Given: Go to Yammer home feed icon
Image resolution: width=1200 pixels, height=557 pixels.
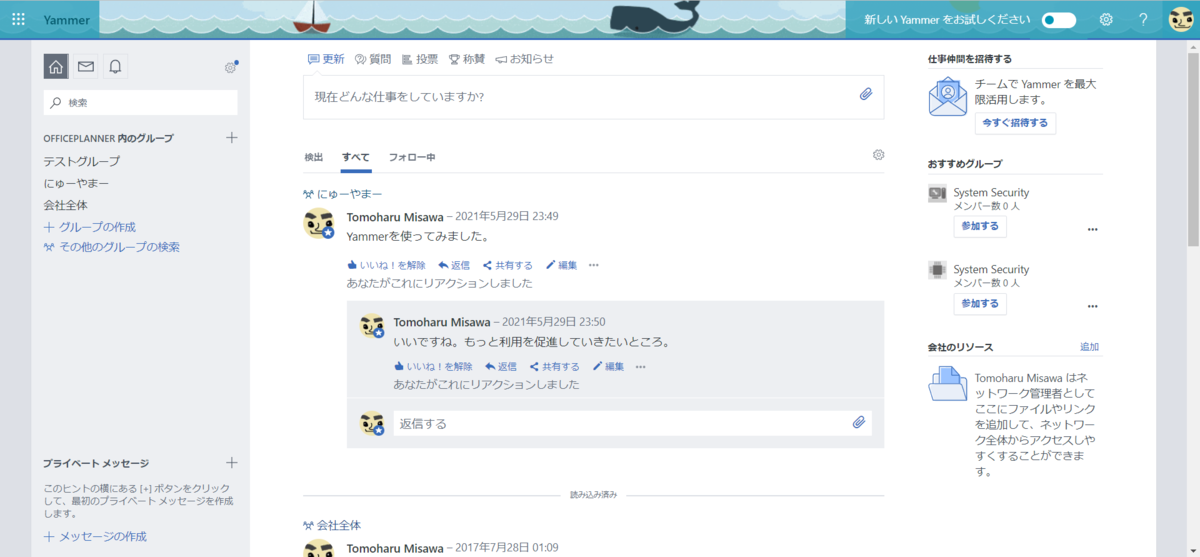Looking at the screenshot, I should tap(56, 67).
